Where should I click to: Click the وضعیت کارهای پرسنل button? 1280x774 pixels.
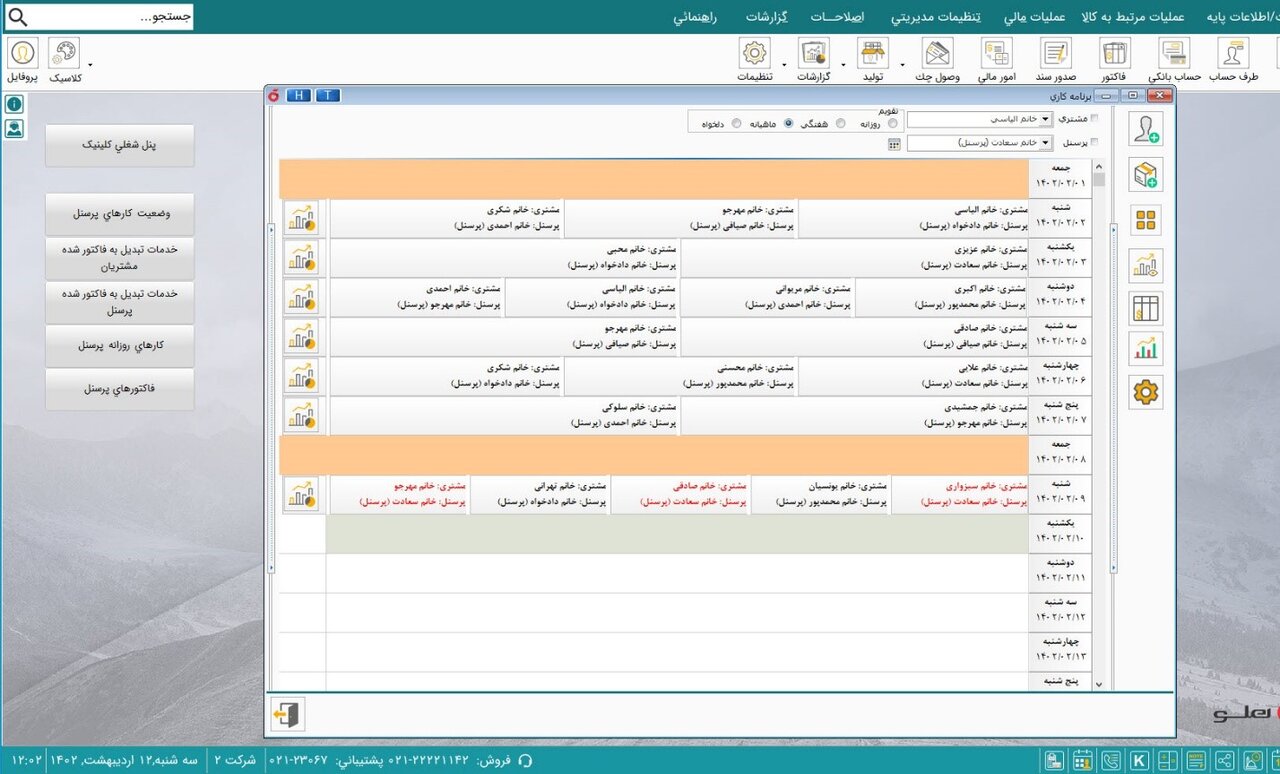[x=119, y=213]
